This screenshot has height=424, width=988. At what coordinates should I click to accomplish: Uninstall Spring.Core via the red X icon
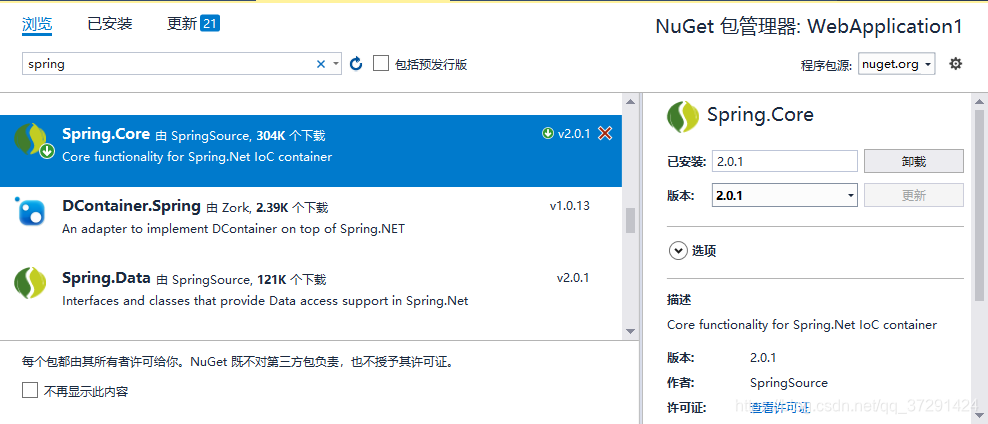tap(605, 134)
